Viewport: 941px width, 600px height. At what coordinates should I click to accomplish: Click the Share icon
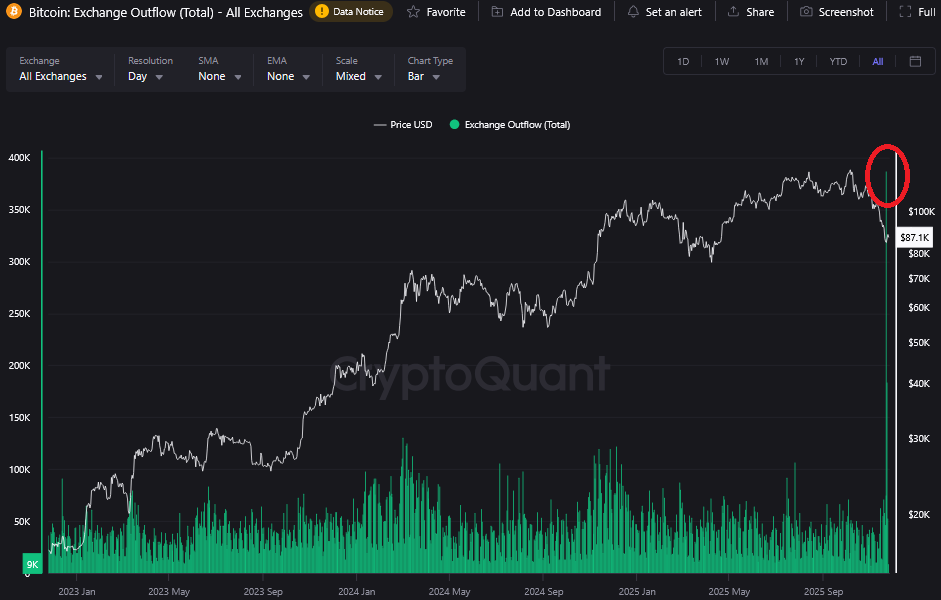734,12
